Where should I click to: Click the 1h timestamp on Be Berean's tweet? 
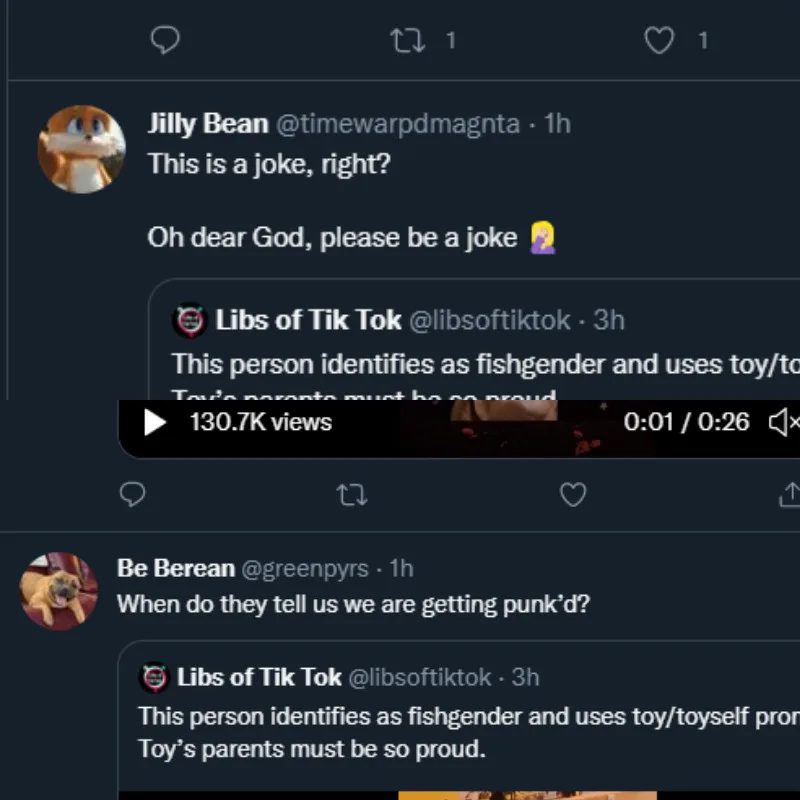pos(400,568)
